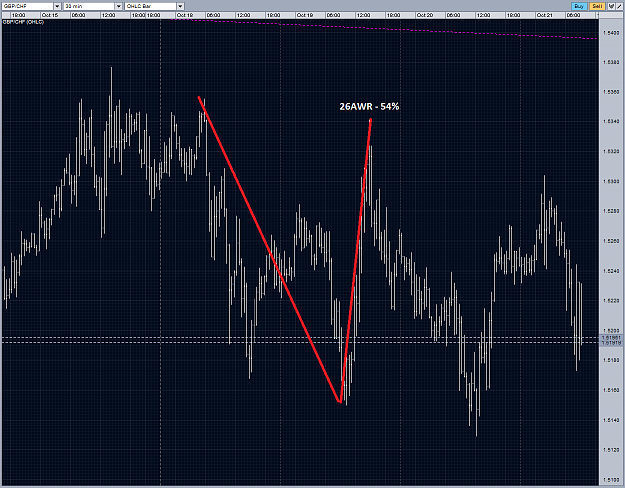Click the Oct 20 date label on time axis
The height and width of the screenshot is (488, 625).
425,15
